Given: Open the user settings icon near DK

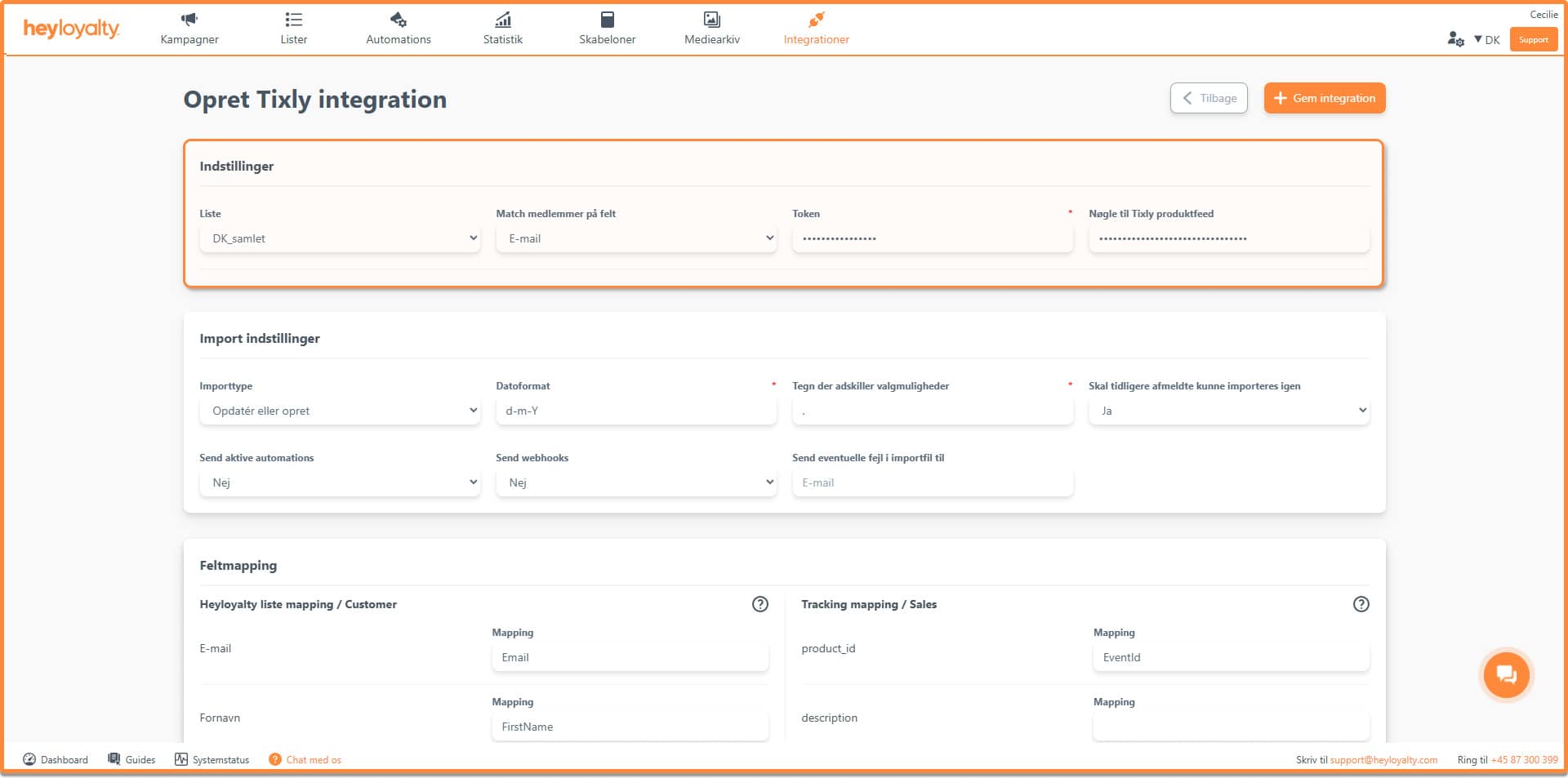Looking at the screenshot, I should click(1455, 39).
